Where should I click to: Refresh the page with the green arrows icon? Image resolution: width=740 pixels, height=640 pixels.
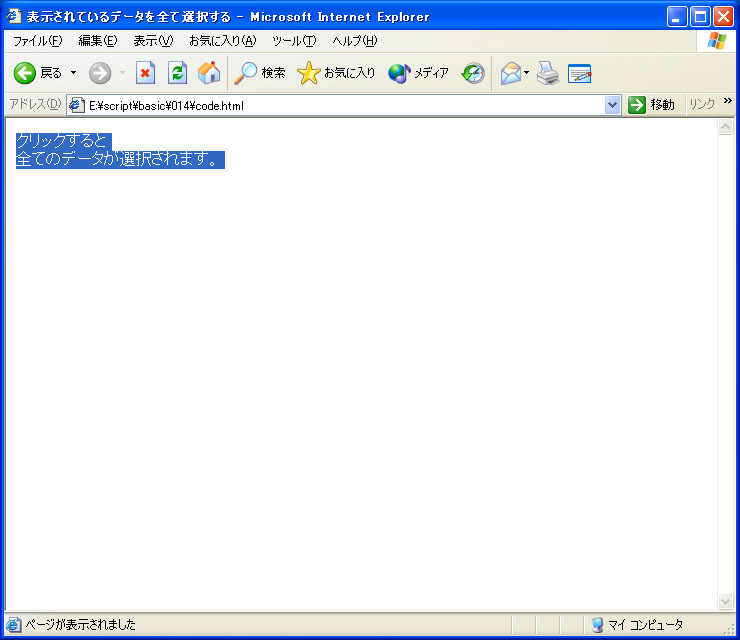pos(177,73)
